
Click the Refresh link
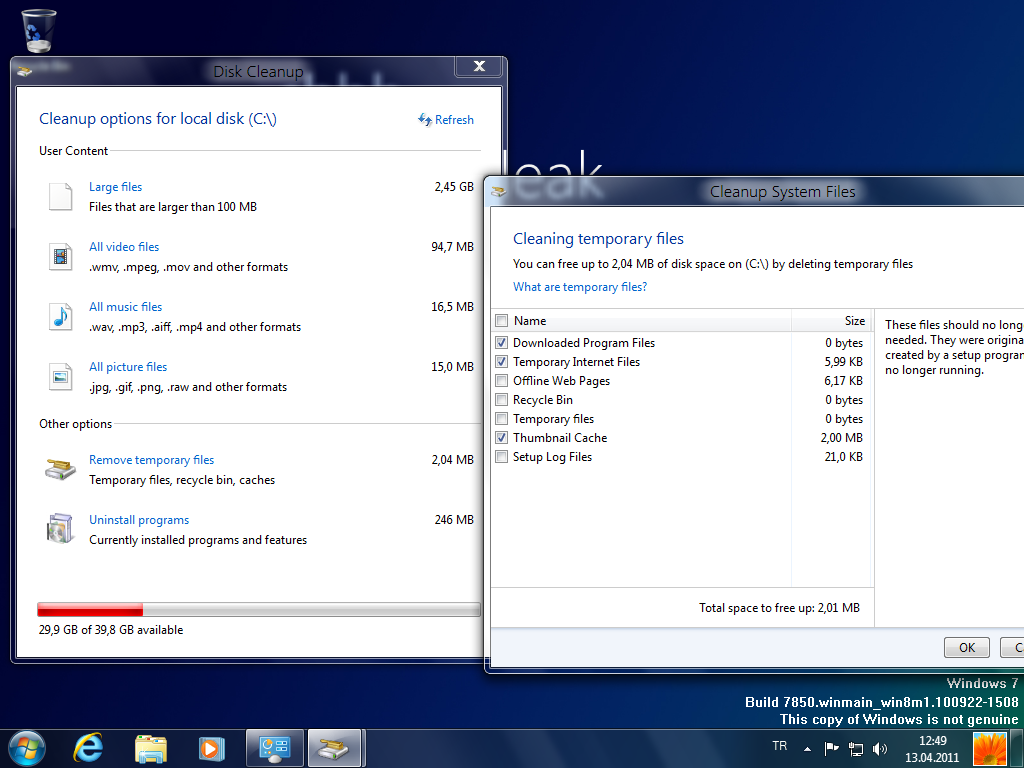[446, 120]
